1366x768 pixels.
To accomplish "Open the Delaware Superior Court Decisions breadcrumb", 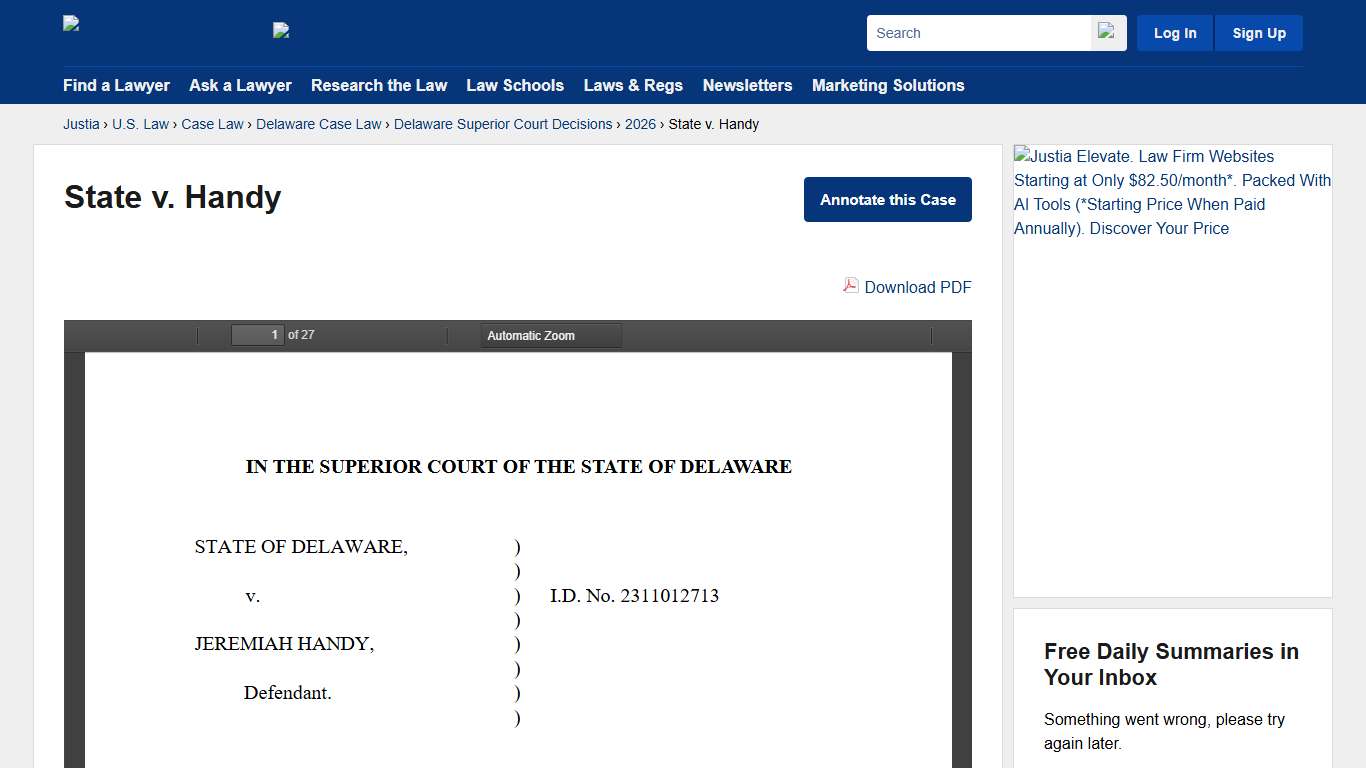I will click(x=502, y=124).
